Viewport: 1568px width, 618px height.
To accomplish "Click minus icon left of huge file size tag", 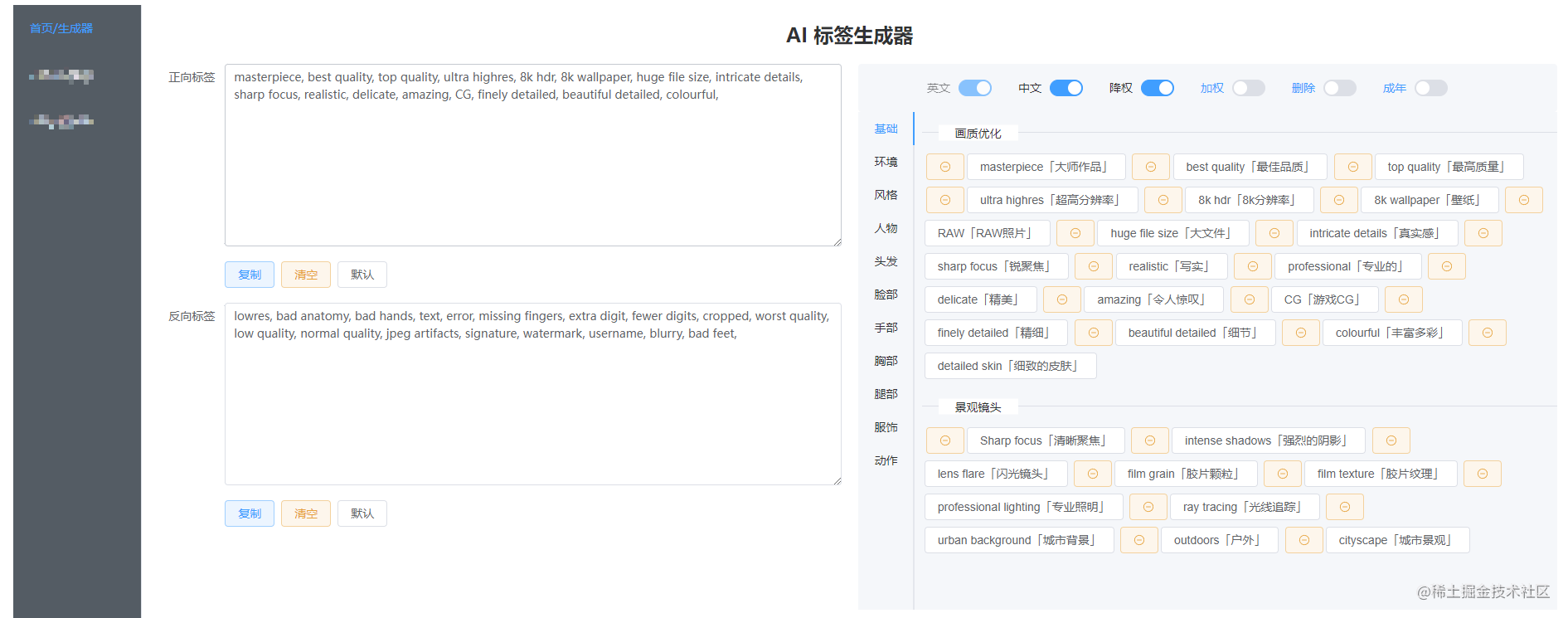I will click(1075, 233).
